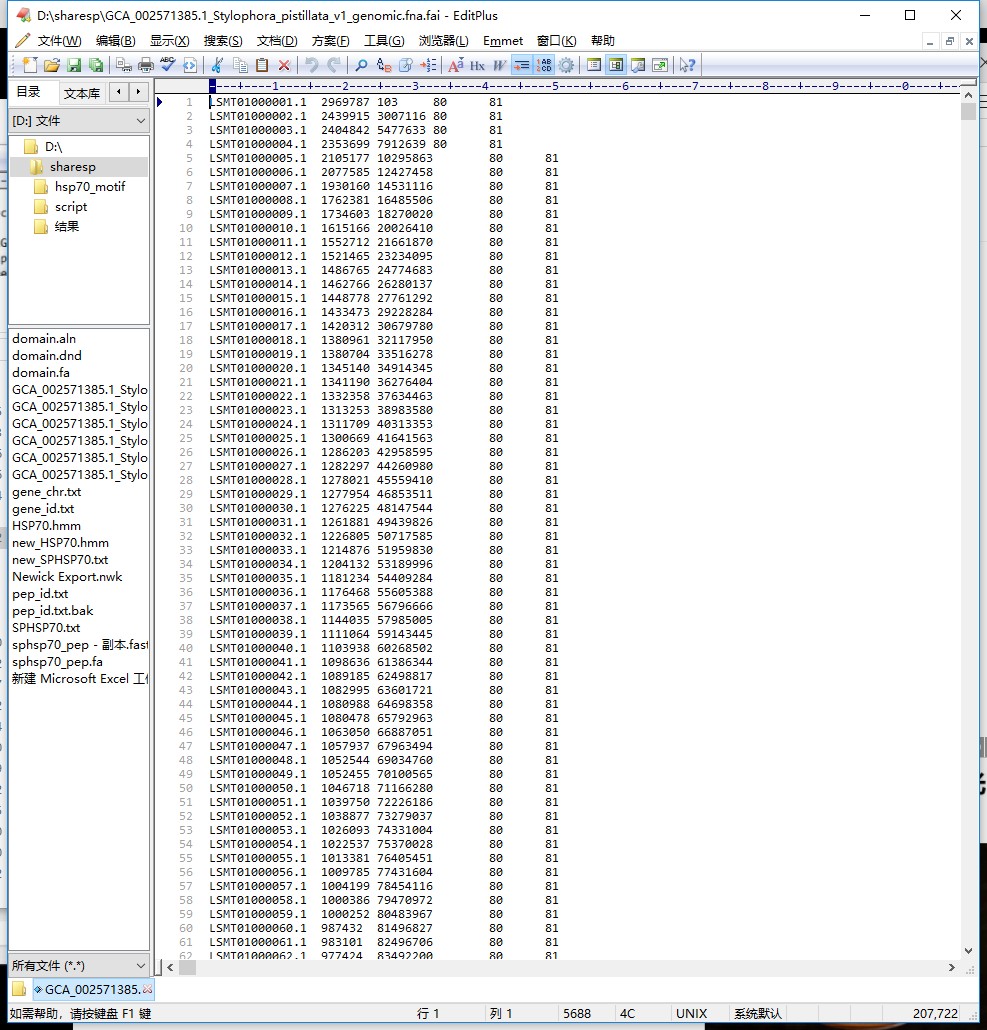
Task: Click the Cut scissors icon
Action: [x=217, y=66]
